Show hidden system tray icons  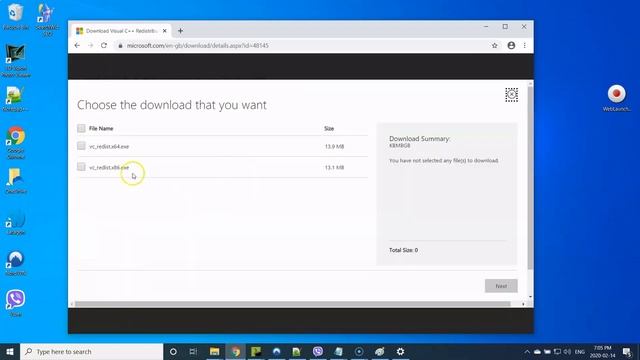click(527, 351)
